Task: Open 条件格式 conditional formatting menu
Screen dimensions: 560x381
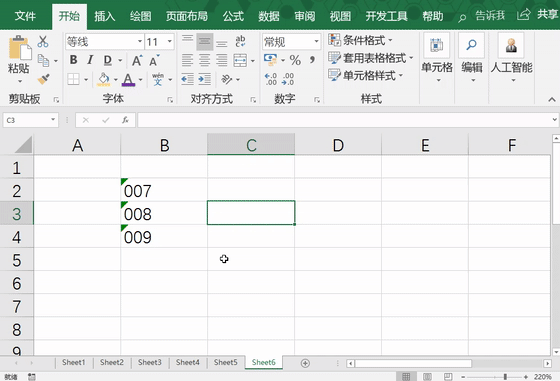Action: pos(360,40)
